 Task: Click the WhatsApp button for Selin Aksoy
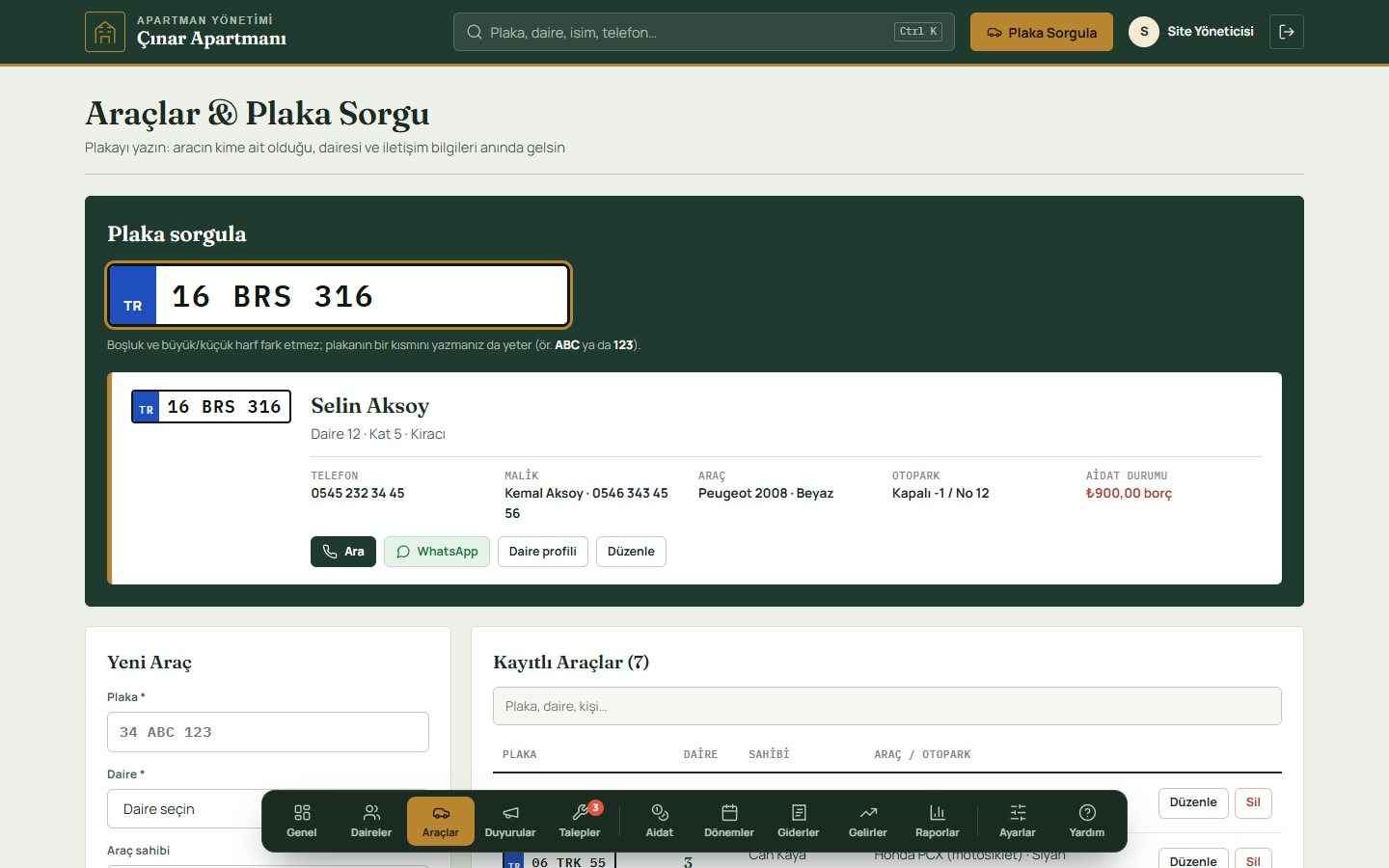click(437, 552)
